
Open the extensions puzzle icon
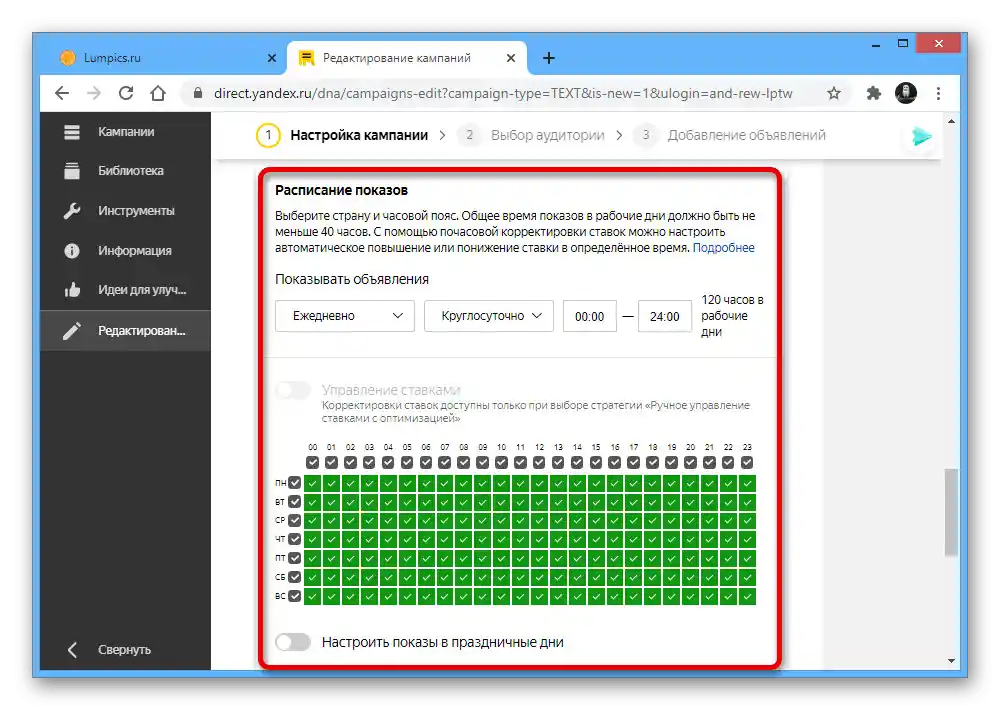point(874,94)
